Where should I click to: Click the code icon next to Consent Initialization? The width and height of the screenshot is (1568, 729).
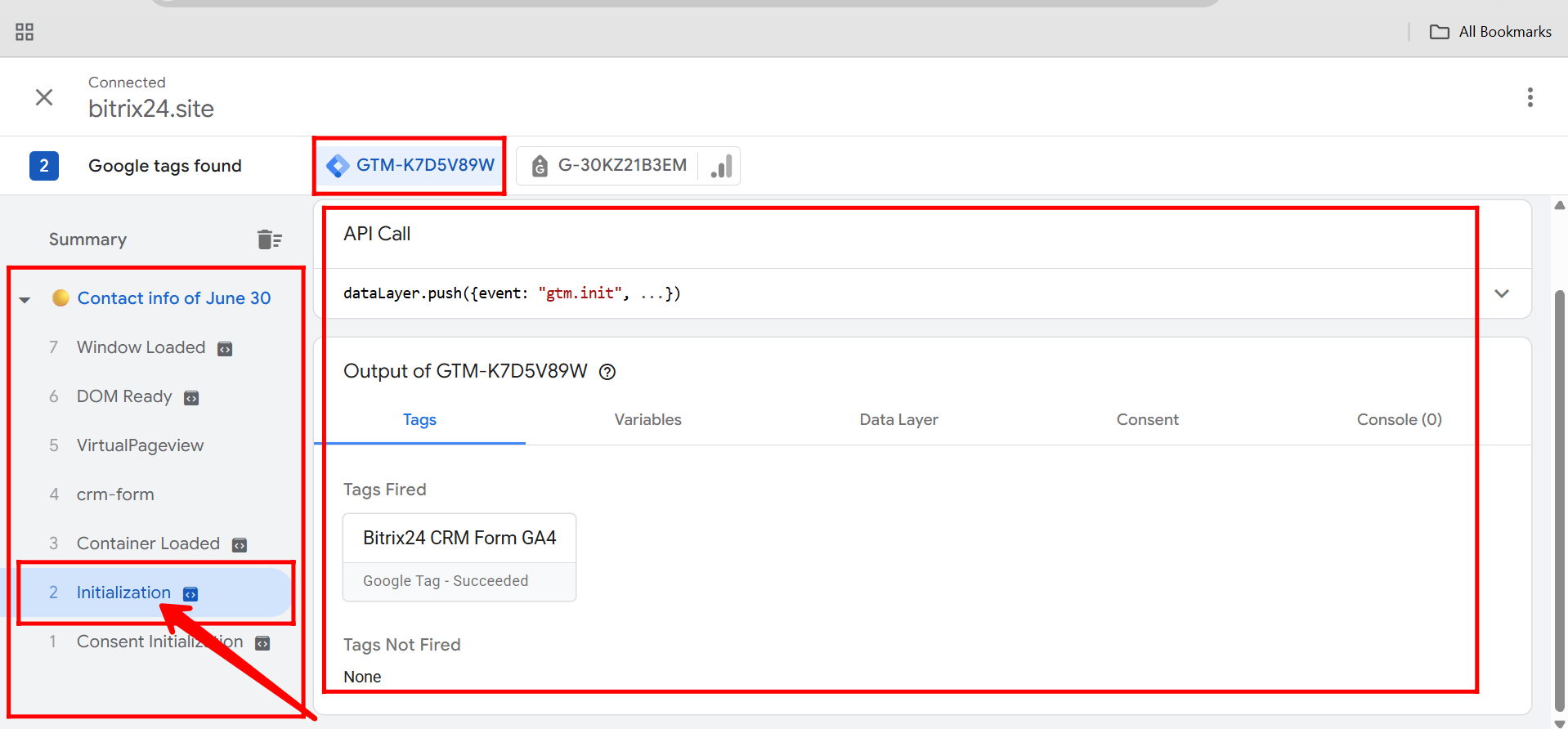pyautogui.click(x=262, y=643)
